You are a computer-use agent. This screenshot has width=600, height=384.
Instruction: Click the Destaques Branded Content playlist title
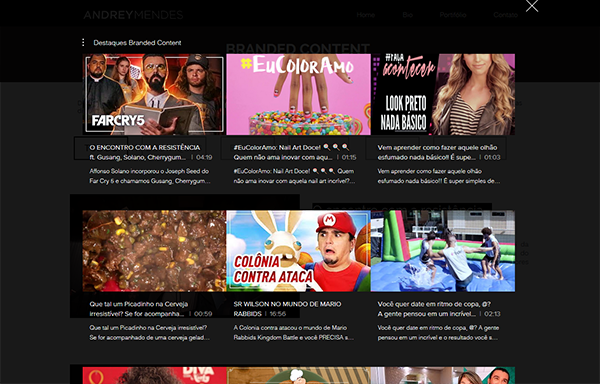tap(137, 42)
